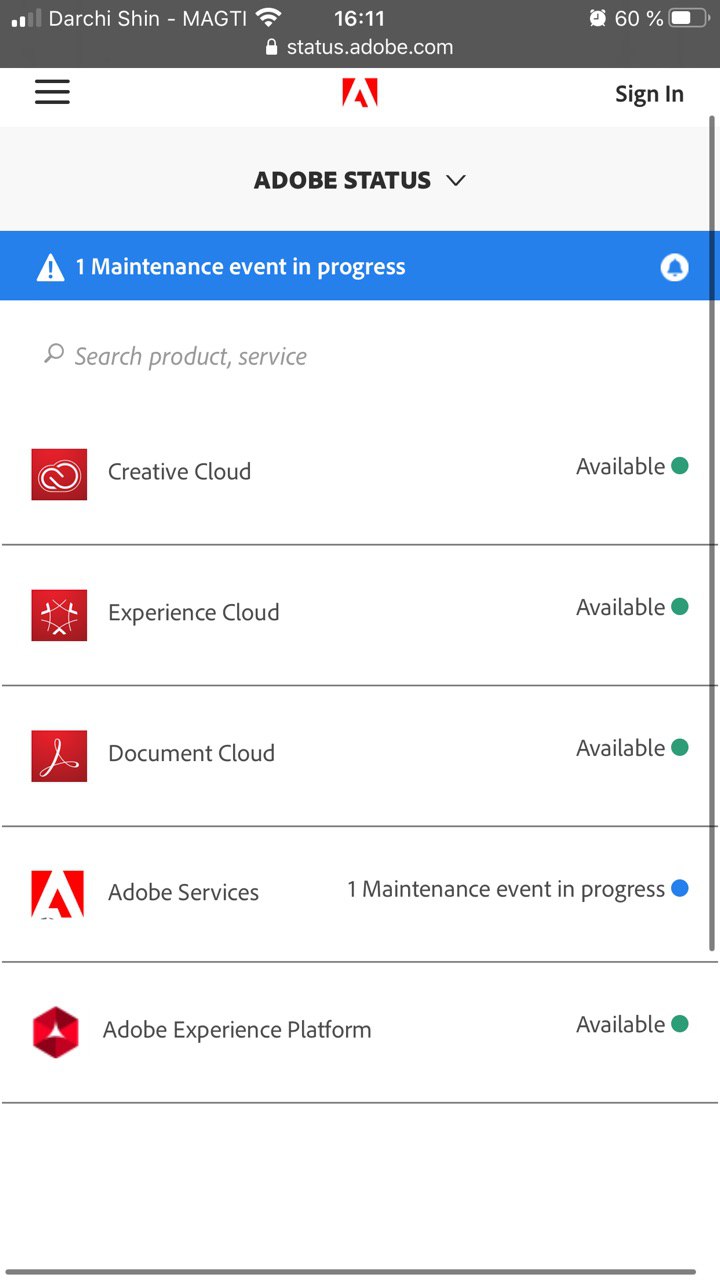Click the search magnifier icon
This screenshot has height=1280, width=720.
point(54,354)
